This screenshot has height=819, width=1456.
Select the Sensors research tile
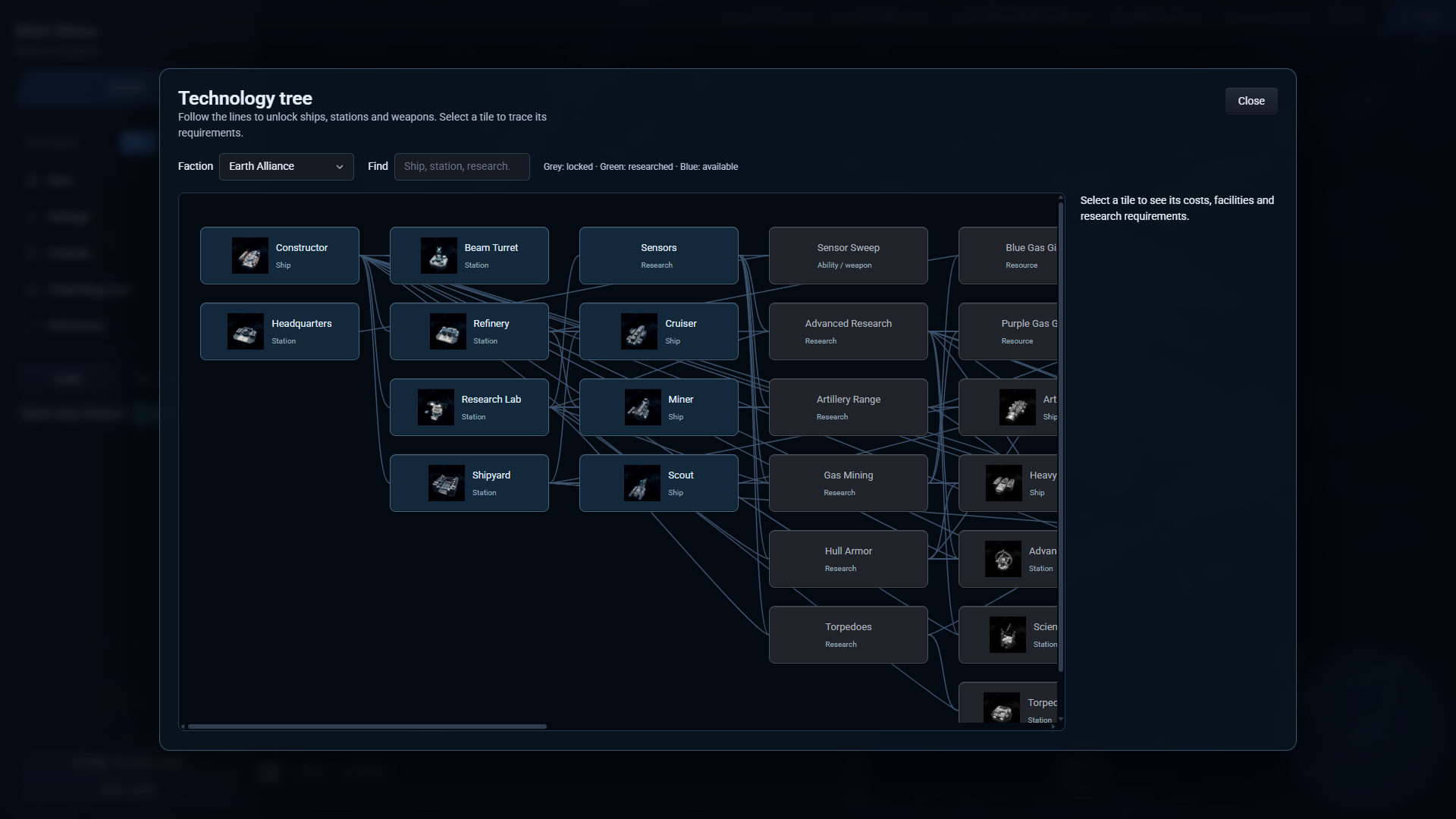(659, 256)
